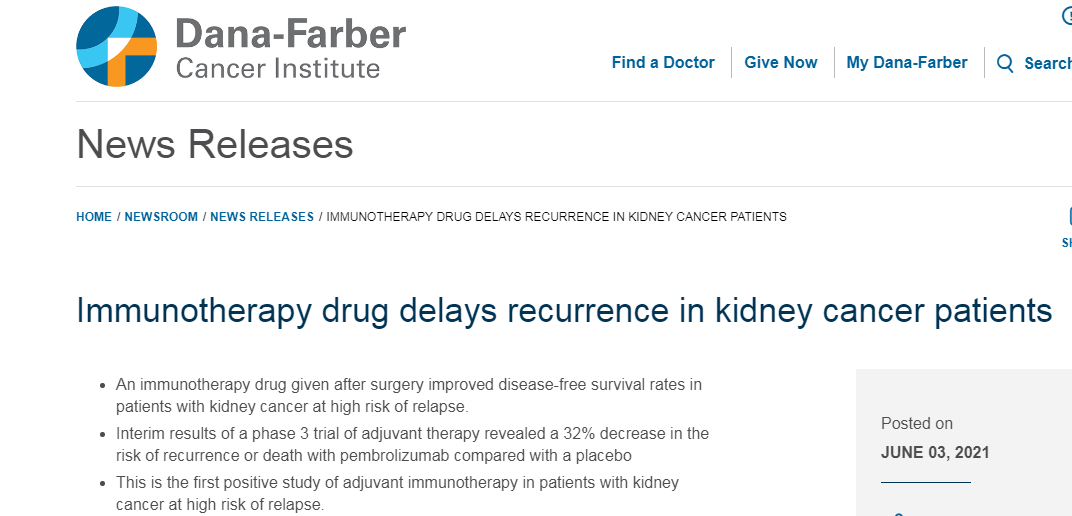Click the Share icon near the breadcrumb
The height and width of the screenshot is (516, 1072).
tap(1069, 216)
